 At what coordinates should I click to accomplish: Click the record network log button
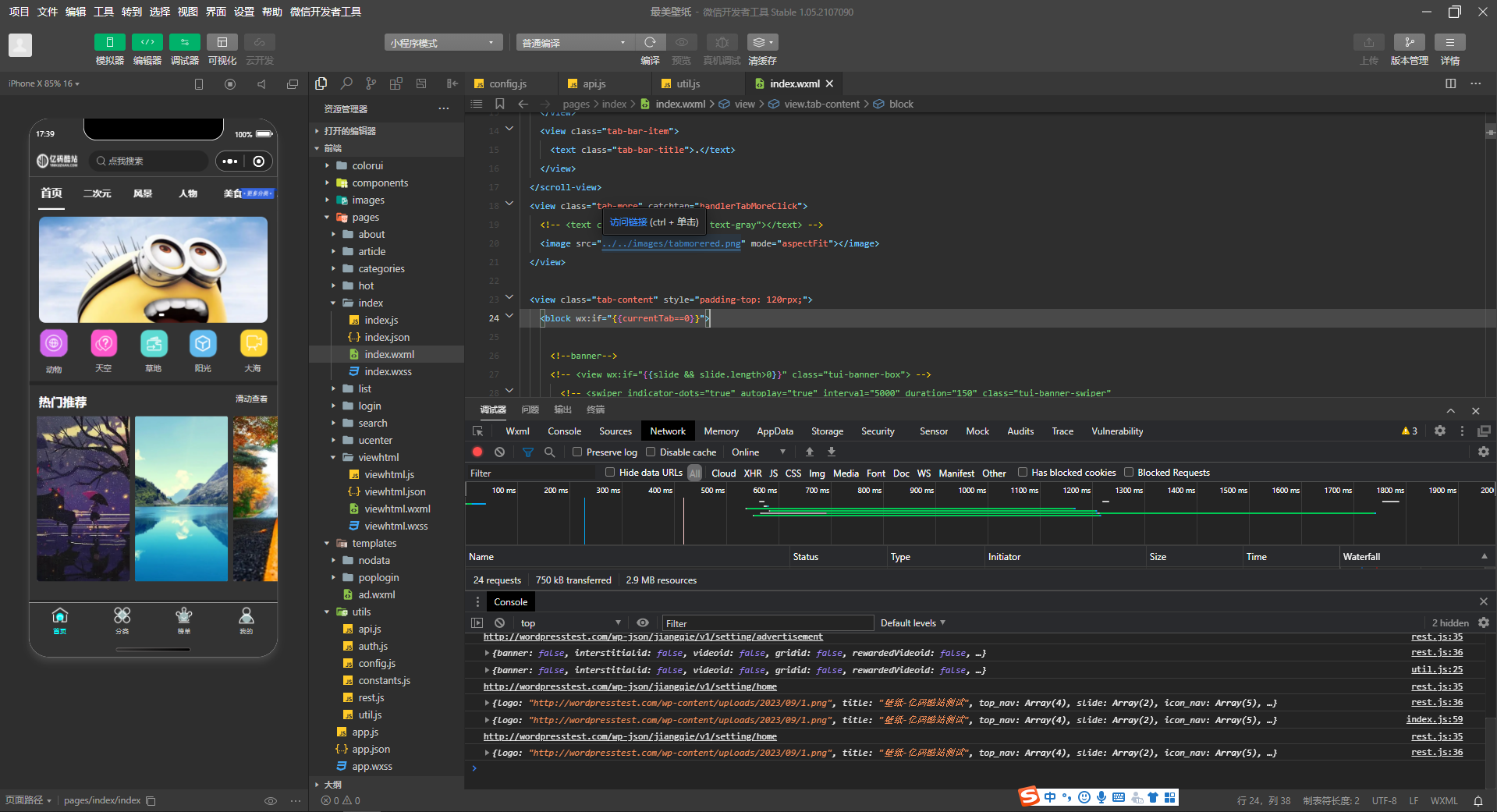click(477, 452)
